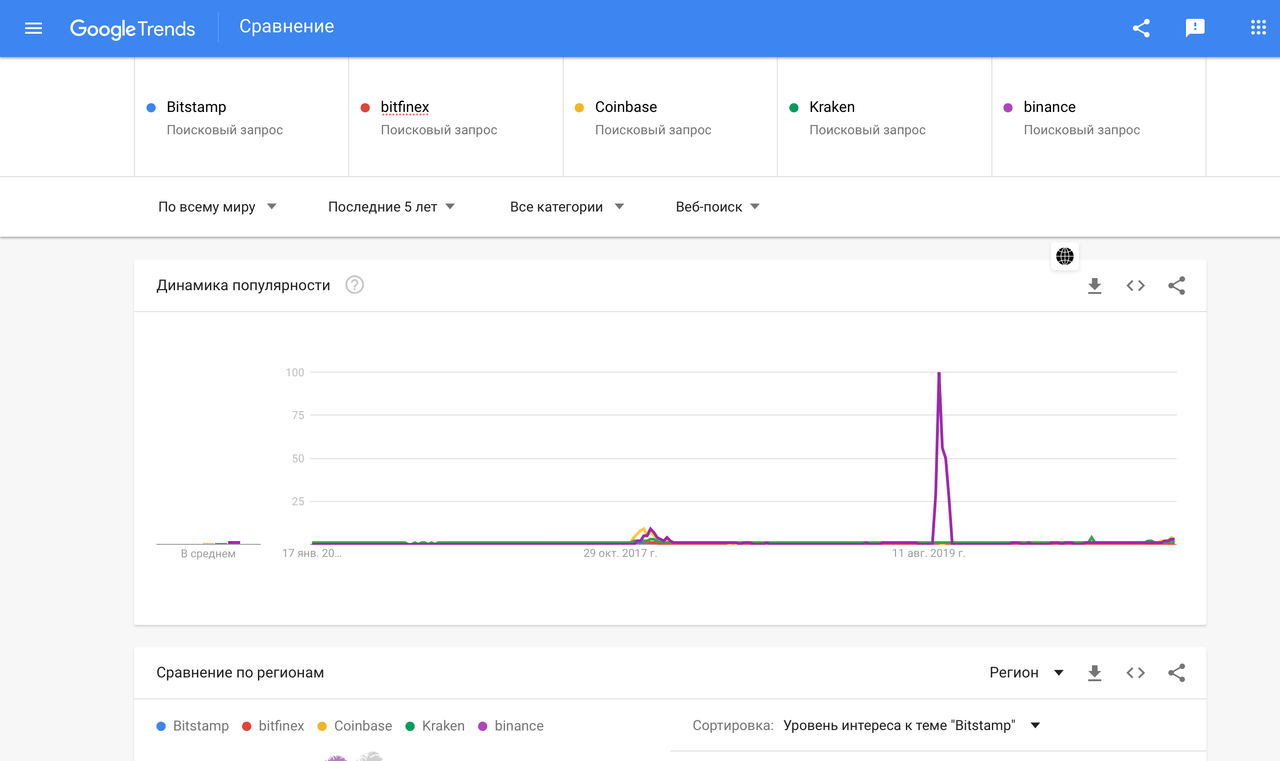
Task: Click the binance peak on the chart
Action: (x=939, y=373)
